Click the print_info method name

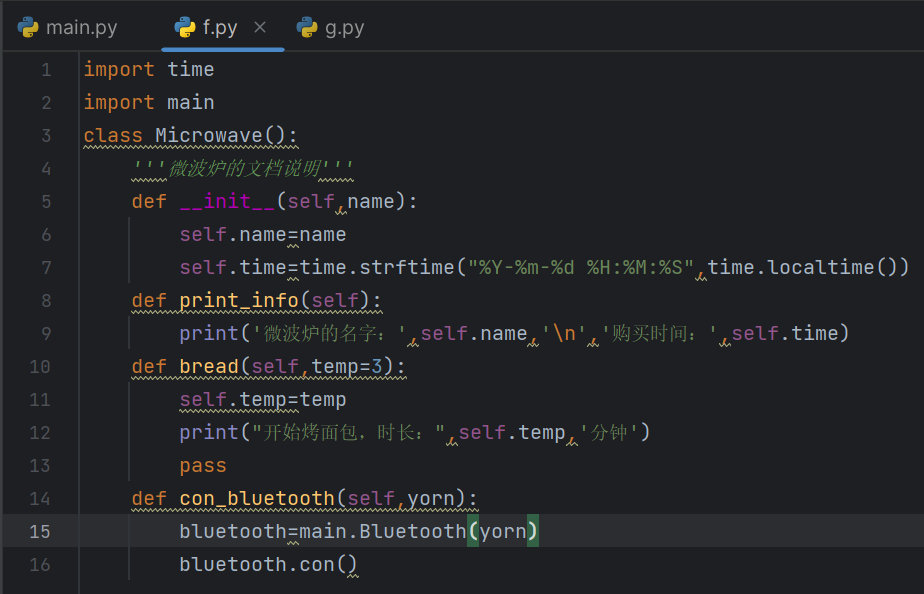coord(239,300)
